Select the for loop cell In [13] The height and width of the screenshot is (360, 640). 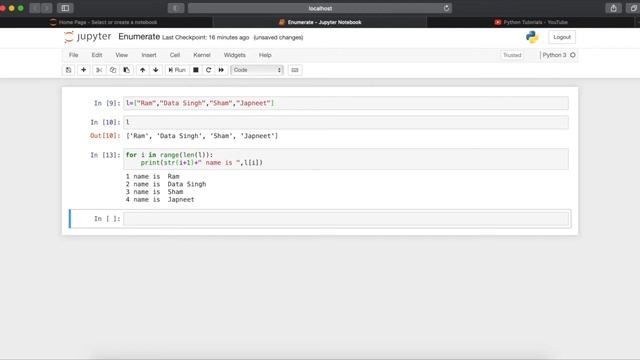coord(346,159)
